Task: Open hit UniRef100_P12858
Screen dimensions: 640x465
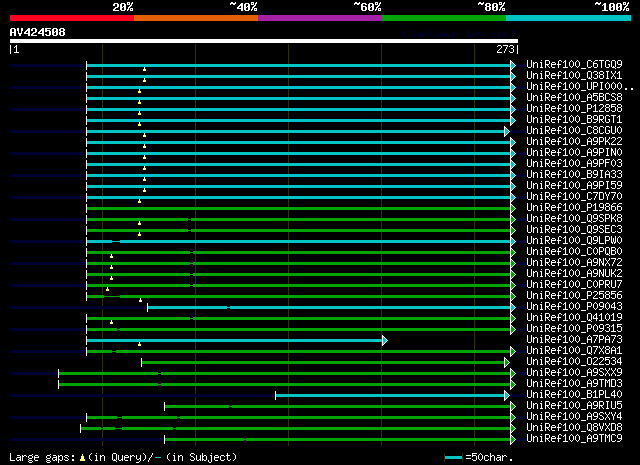Action: pyautogui.click(x=574, y=109)
